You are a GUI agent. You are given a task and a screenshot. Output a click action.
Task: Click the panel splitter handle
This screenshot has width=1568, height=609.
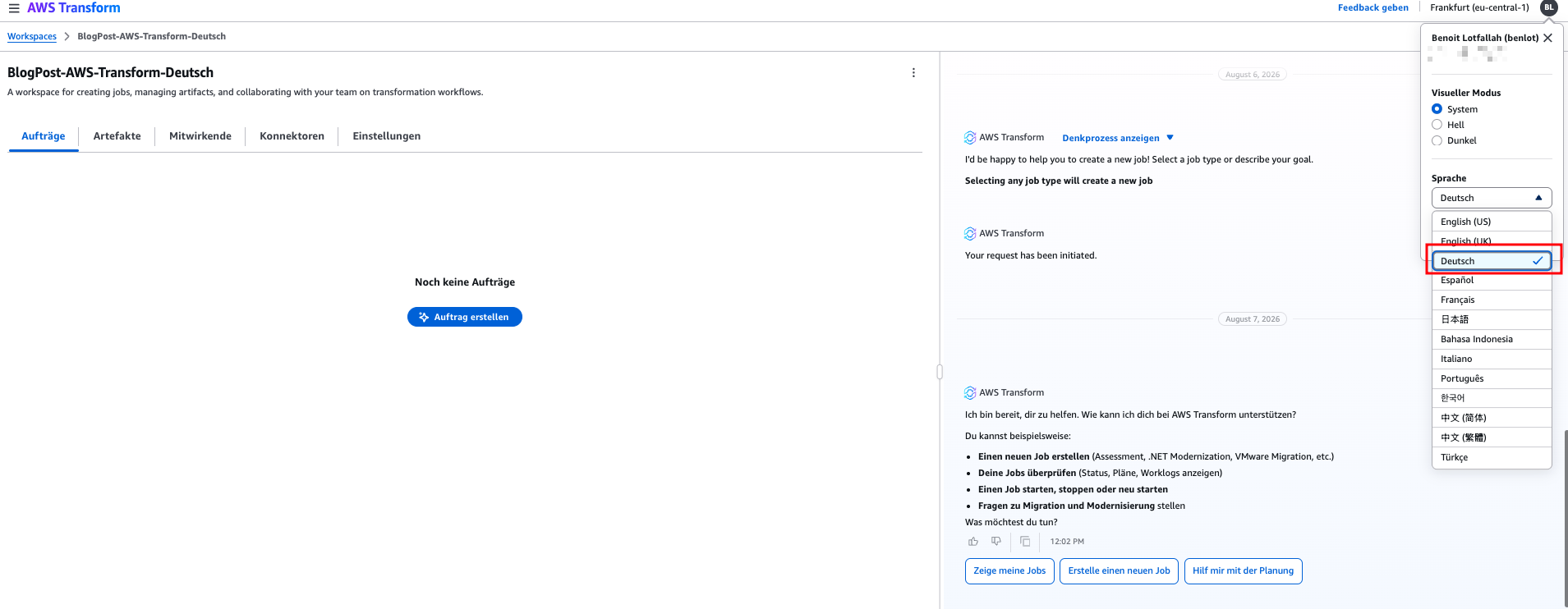[x=940, y=372]
